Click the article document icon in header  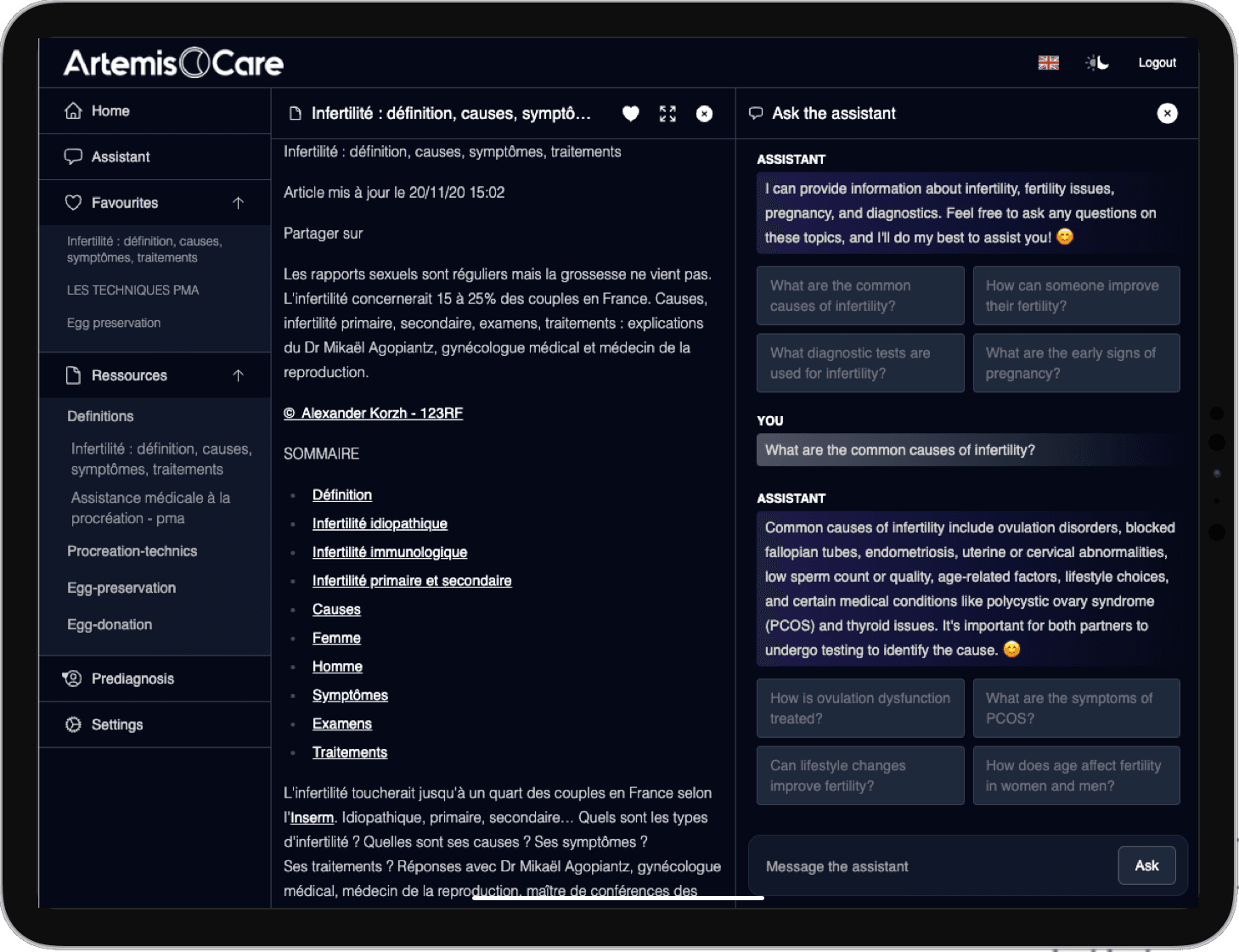(x=296, y=114)
